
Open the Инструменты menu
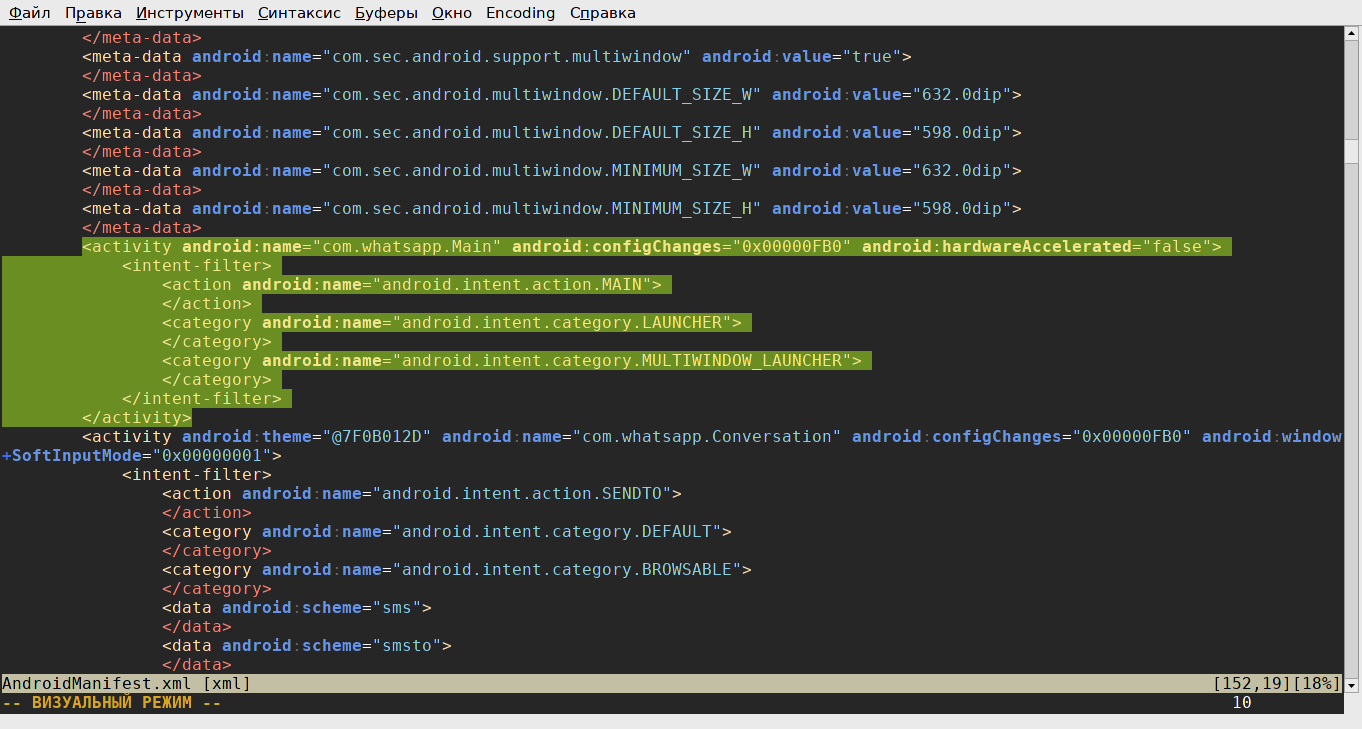coord(189,13)
